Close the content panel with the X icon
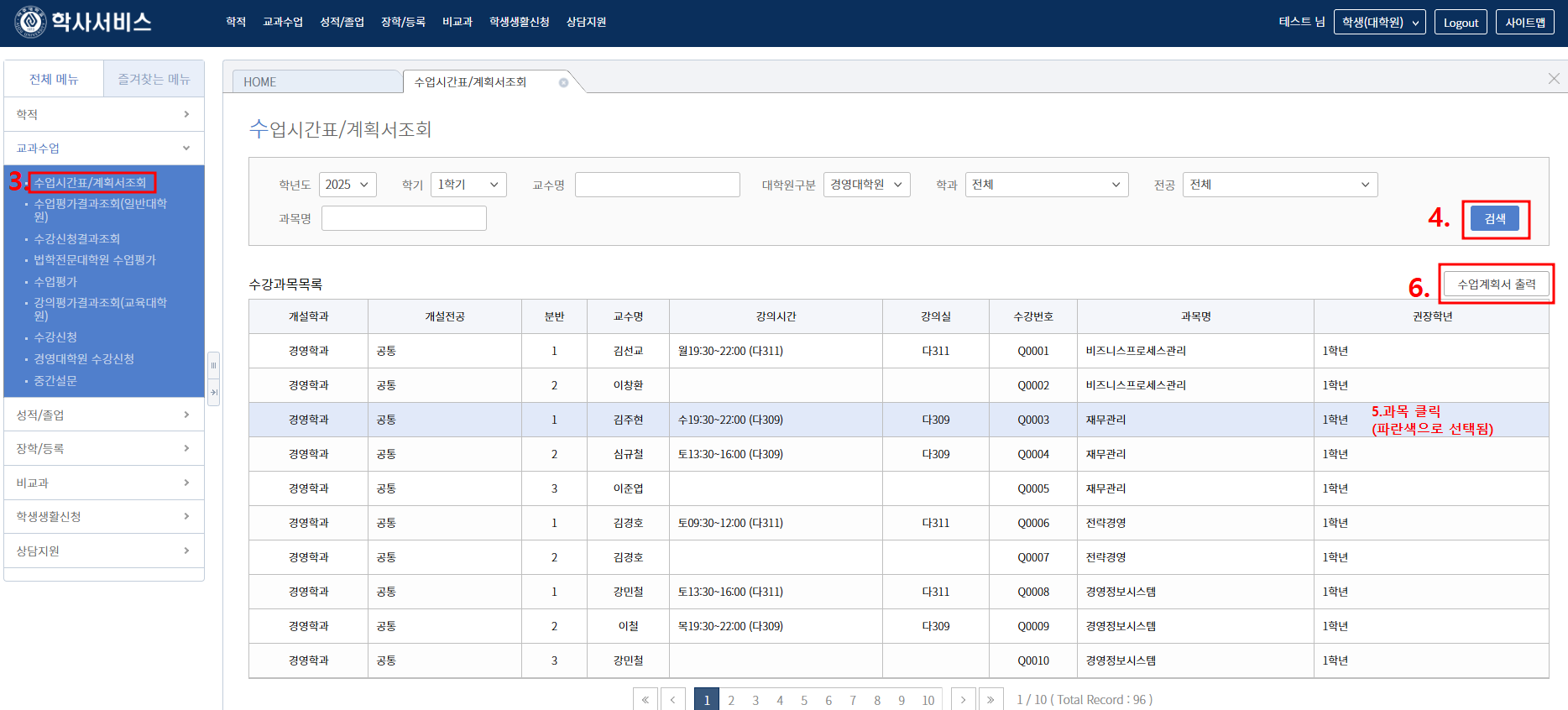The height and width of the screenshot is (710, 1568). click(1554, 78)
